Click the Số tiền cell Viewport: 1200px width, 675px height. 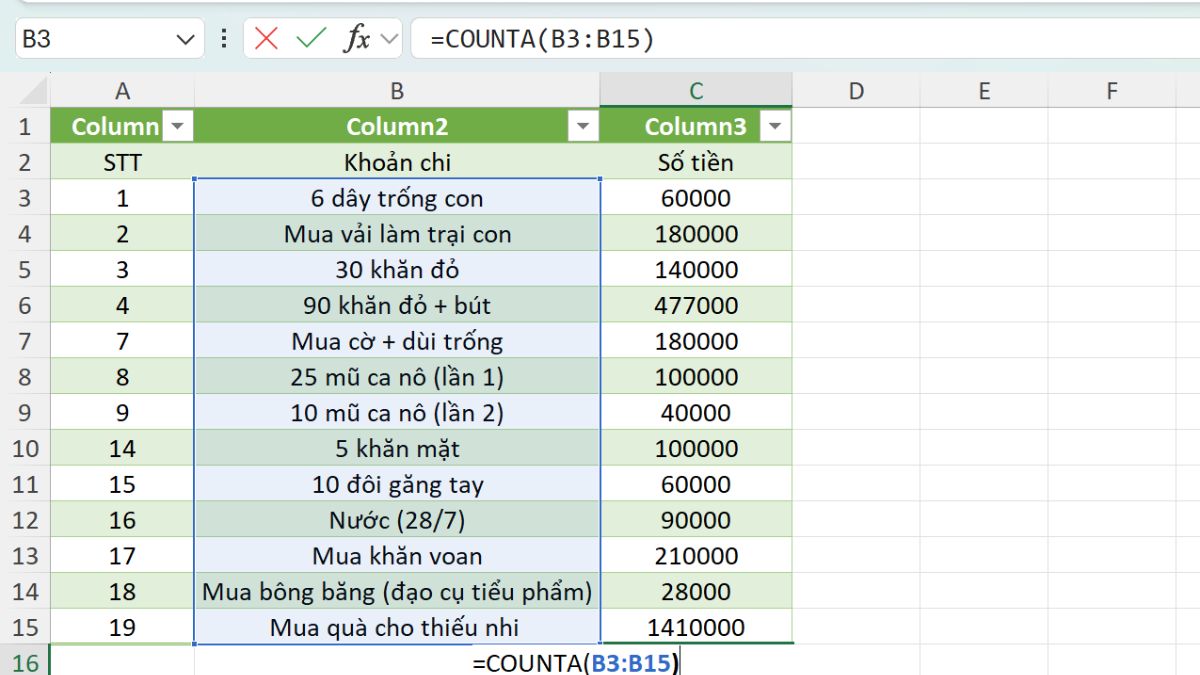[696, 162]
